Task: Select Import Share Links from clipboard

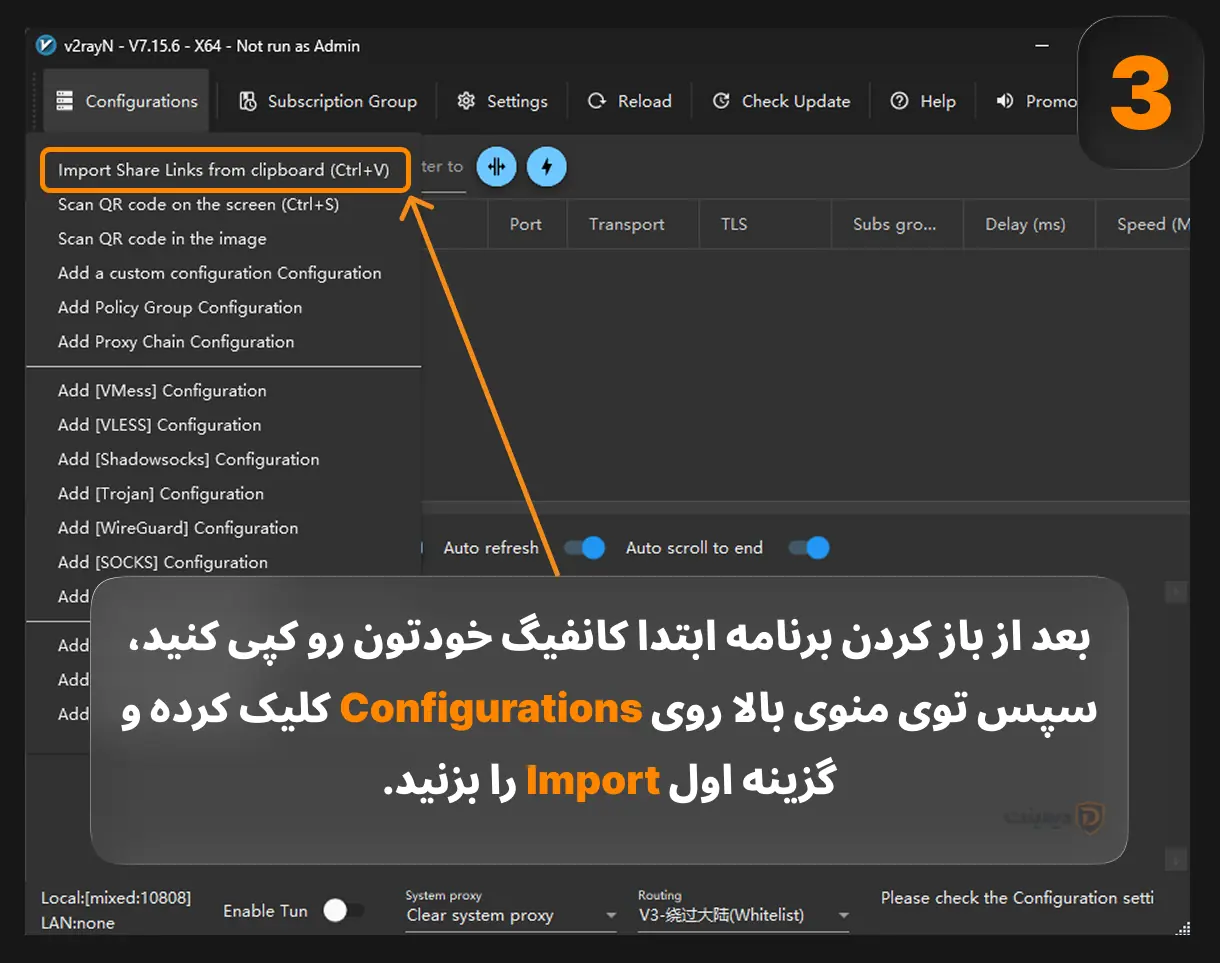Action: click(224, 170)
